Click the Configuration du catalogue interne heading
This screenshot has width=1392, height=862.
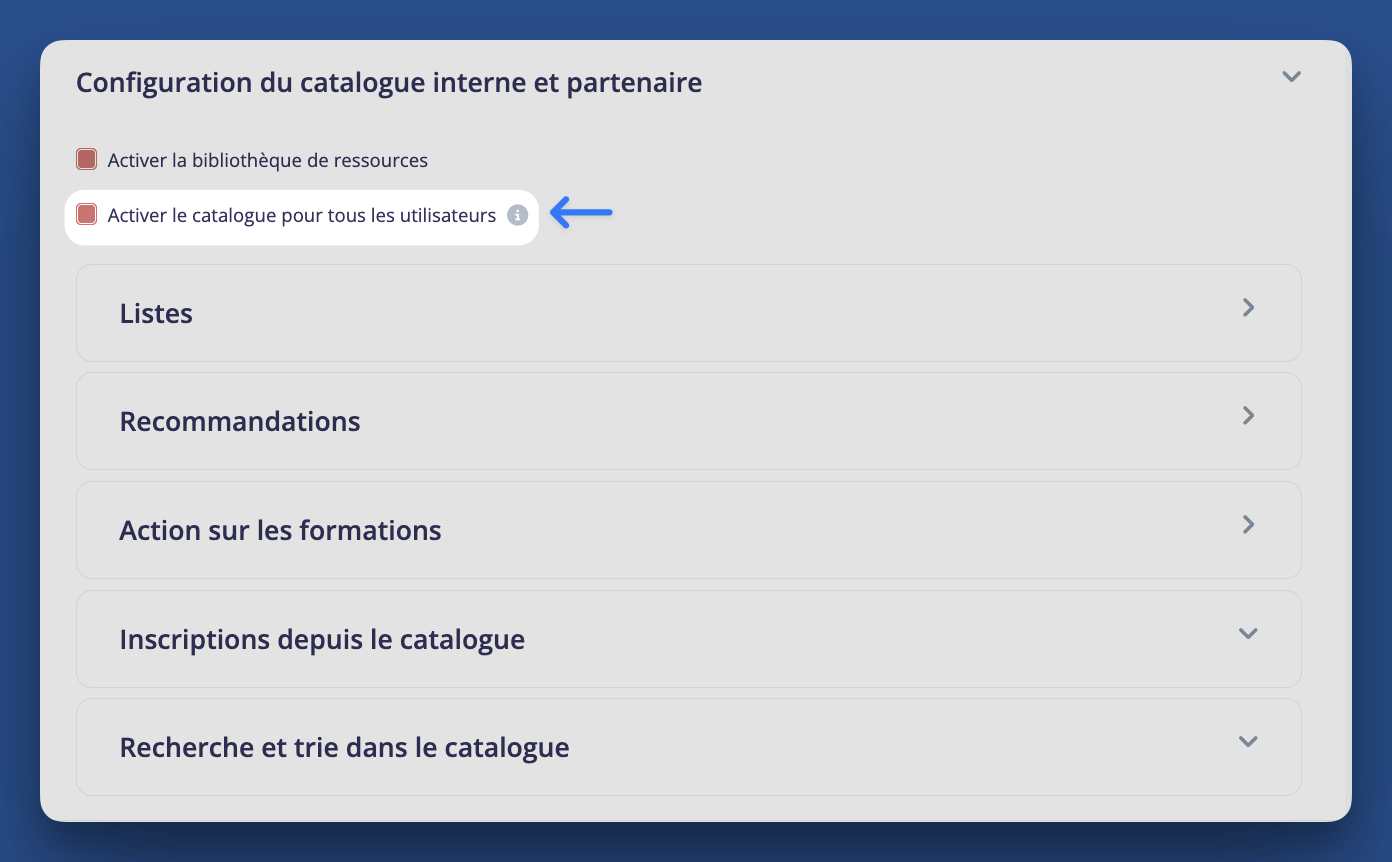(x=388, y=82)
